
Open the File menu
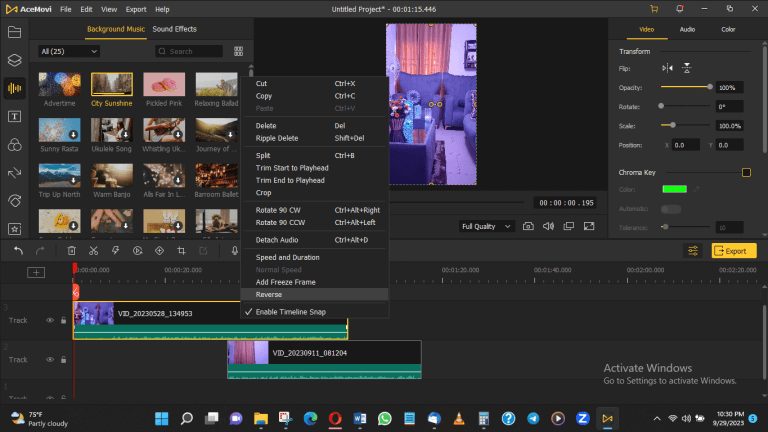click(x=65, y=9)
